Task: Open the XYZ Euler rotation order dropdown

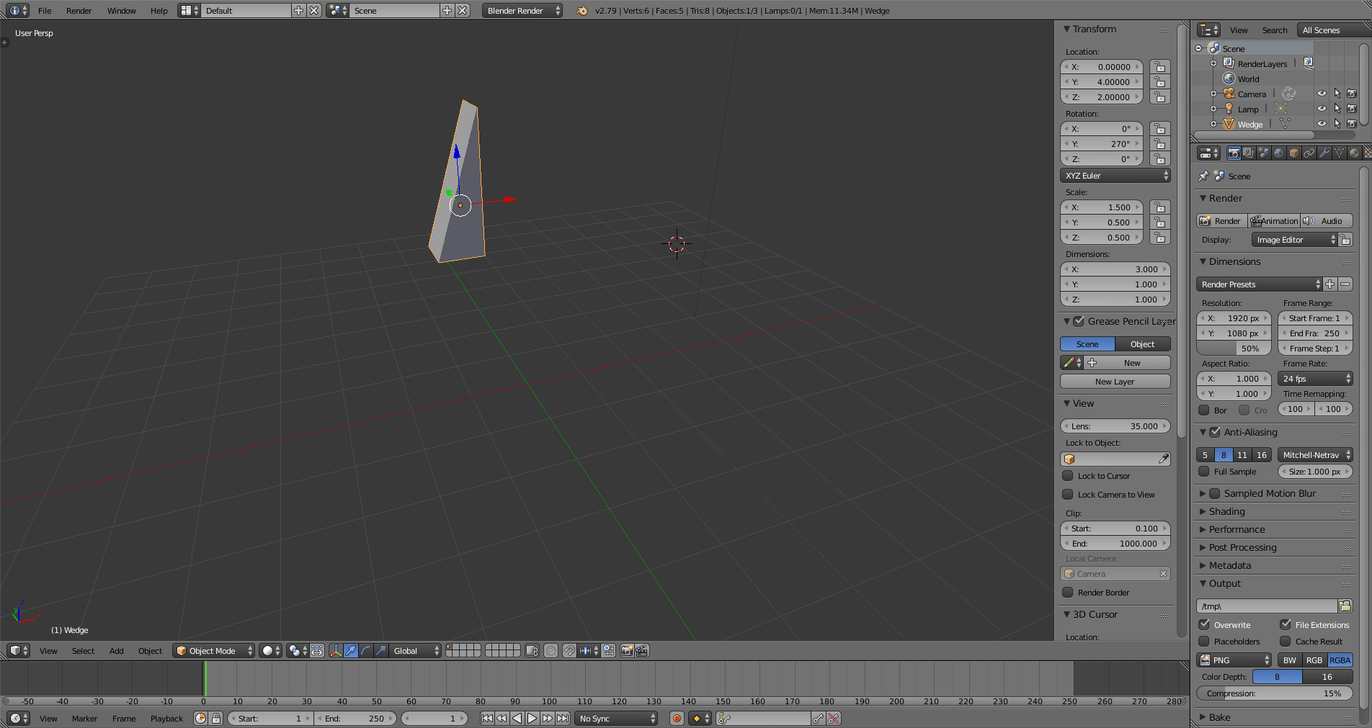Action: 1115,175
